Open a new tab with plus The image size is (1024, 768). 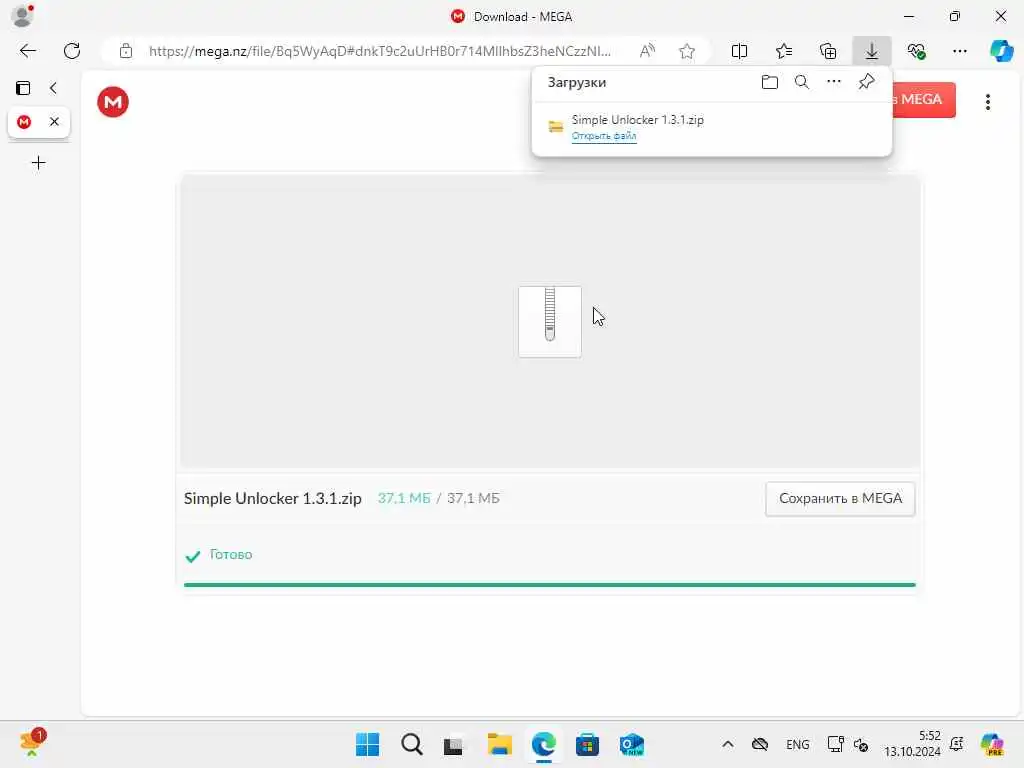coord(39,163)
